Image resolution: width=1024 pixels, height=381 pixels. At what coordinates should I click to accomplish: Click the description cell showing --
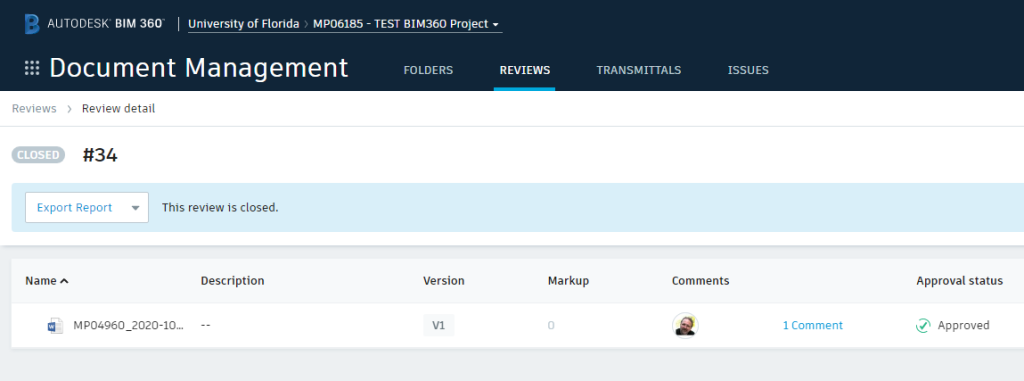[x=206, y=325]
